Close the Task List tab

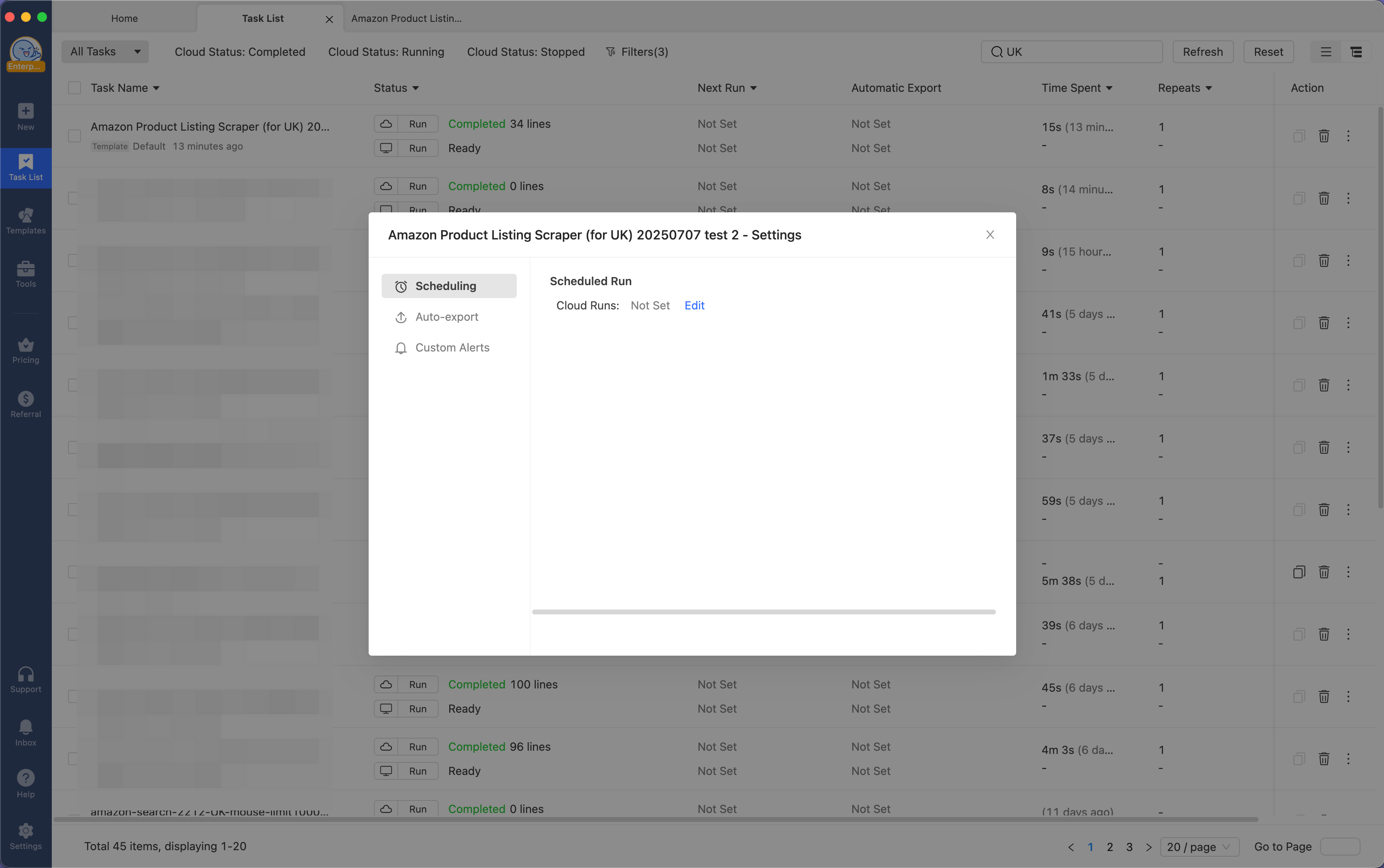pos(329,19)
